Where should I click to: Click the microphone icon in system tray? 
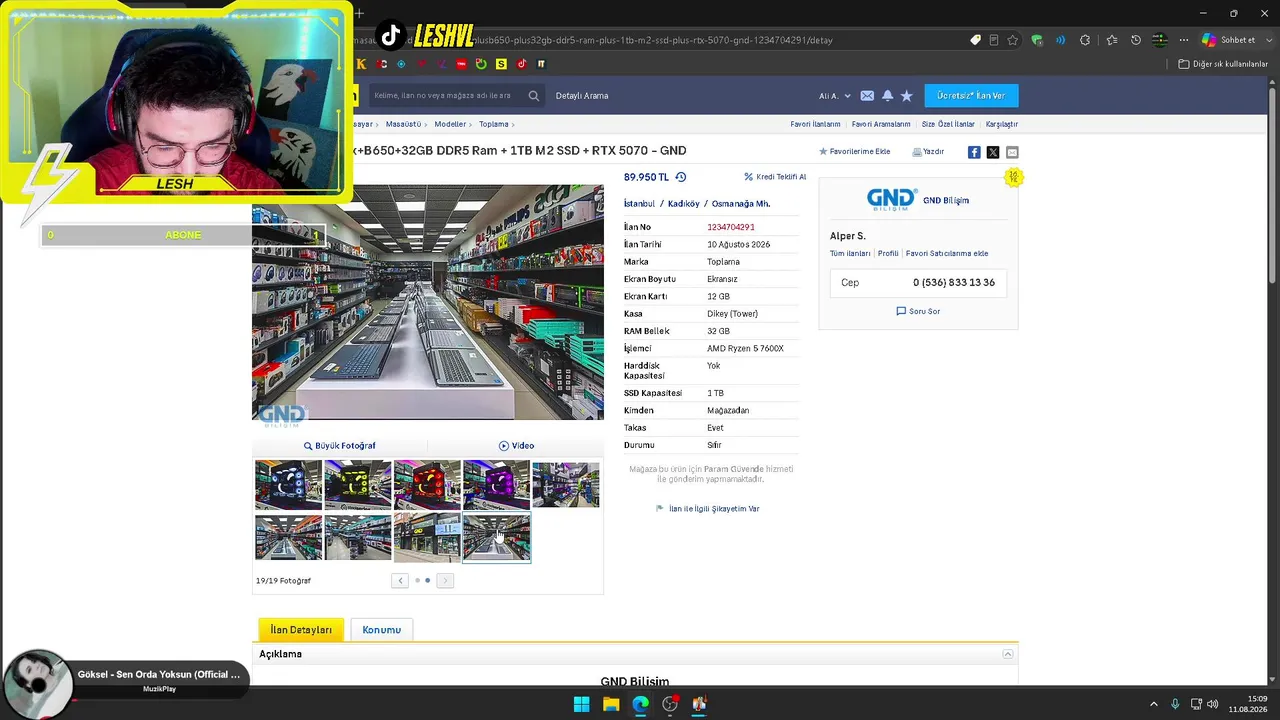[x=1175, y=704]
